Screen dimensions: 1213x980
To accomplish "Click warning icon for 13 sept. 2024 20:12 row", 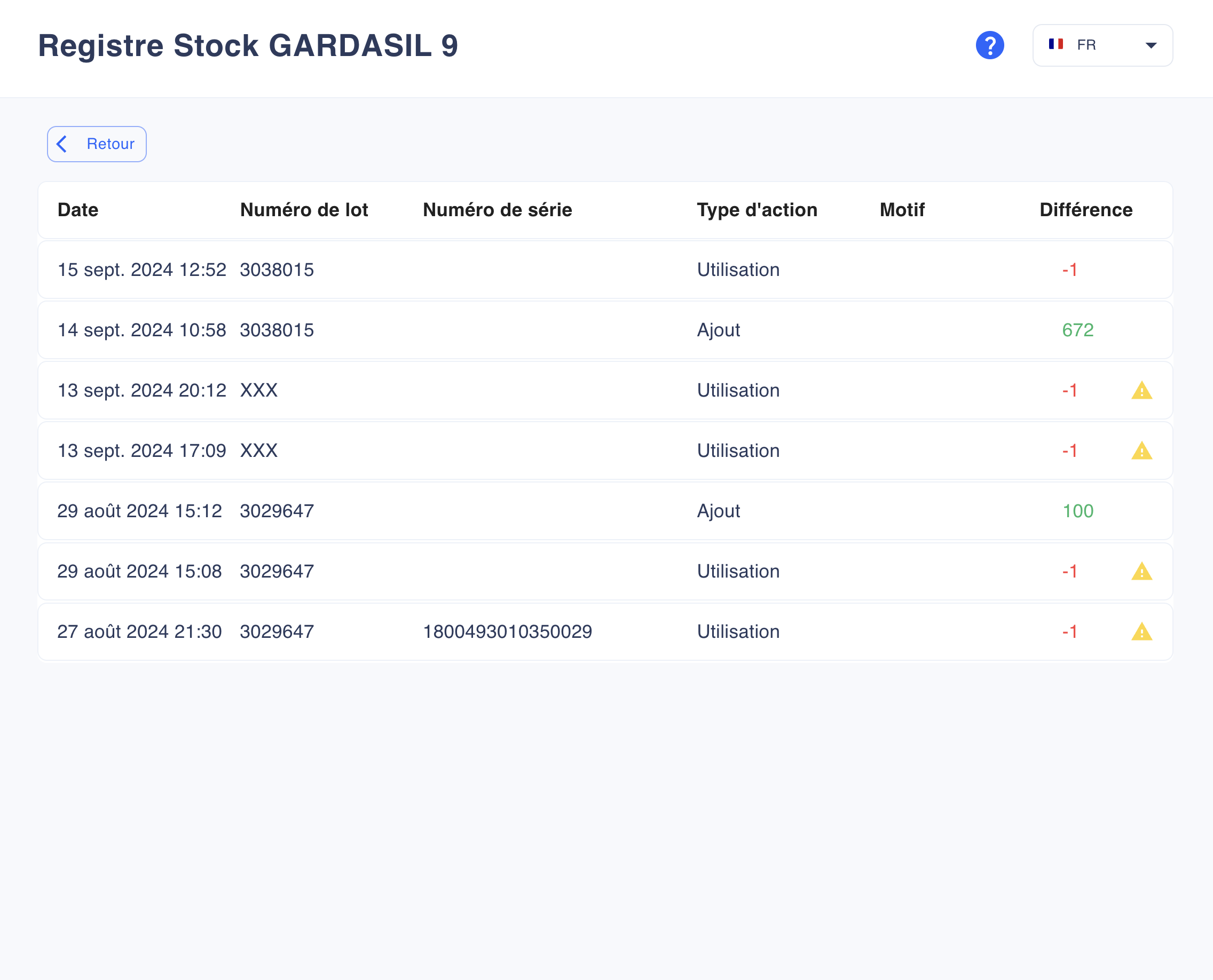I will [x=1141, y=390].
